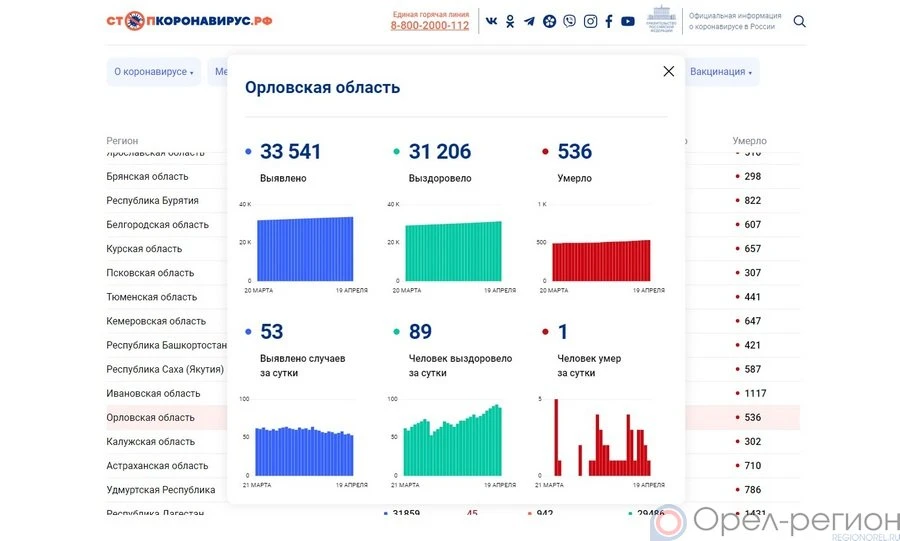Click the СТОПКОРОНАВИРУС.РФ site logo
900x541 pixels.
click(x=189, y=21)
